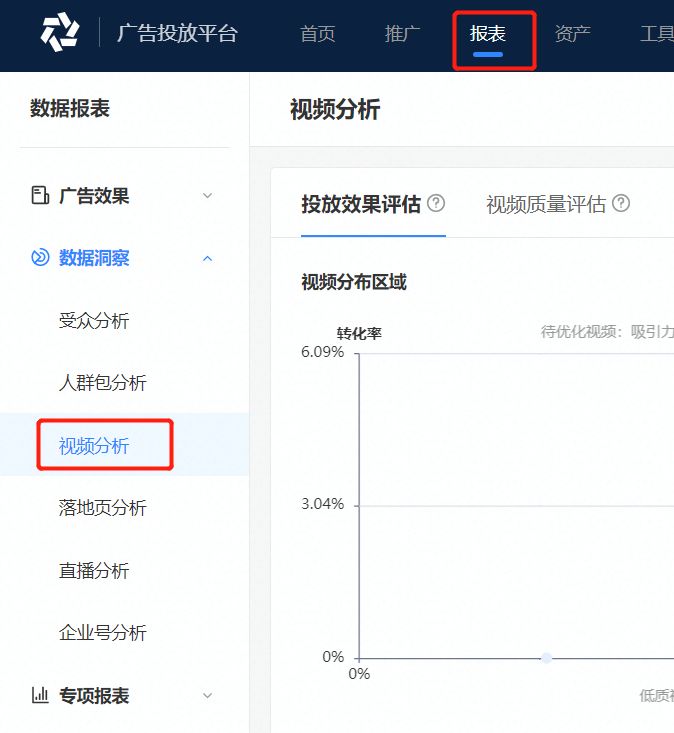674x733 pixels.
Task: Expand the 专项报表 section chevron
Action: (208, 696)
